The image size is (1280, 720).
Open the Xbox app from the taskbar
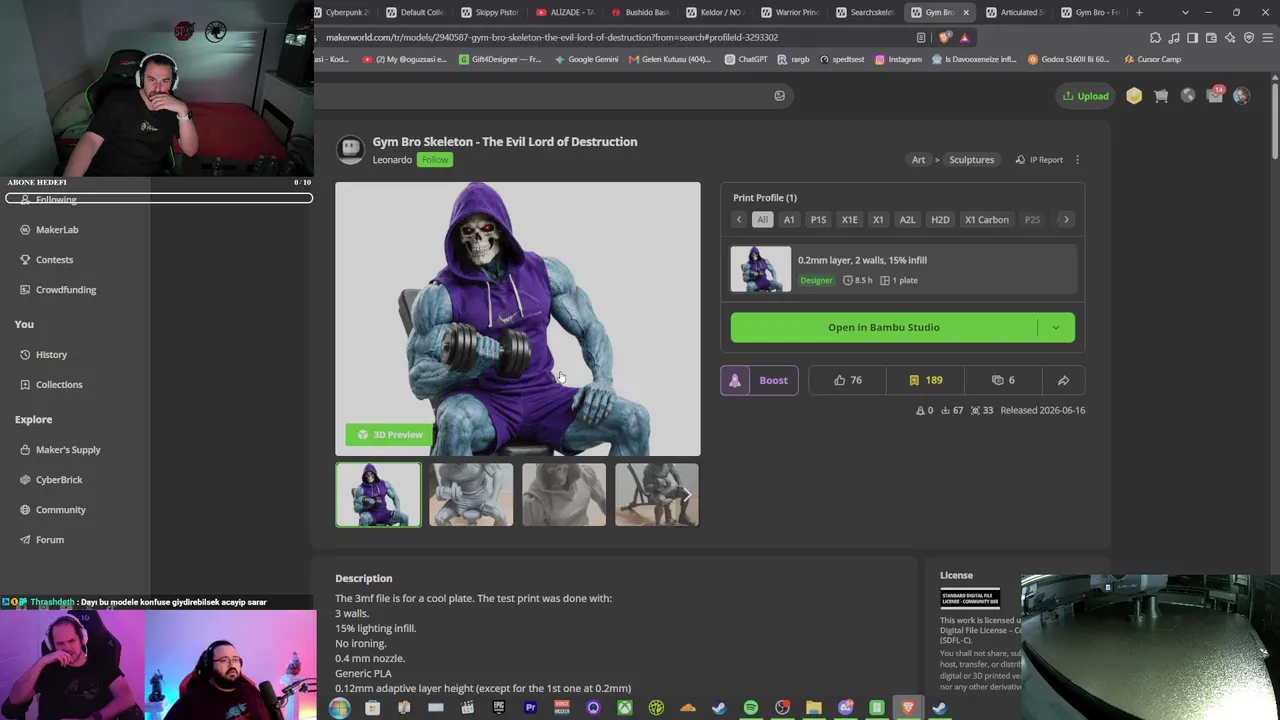tap(624, 708)
